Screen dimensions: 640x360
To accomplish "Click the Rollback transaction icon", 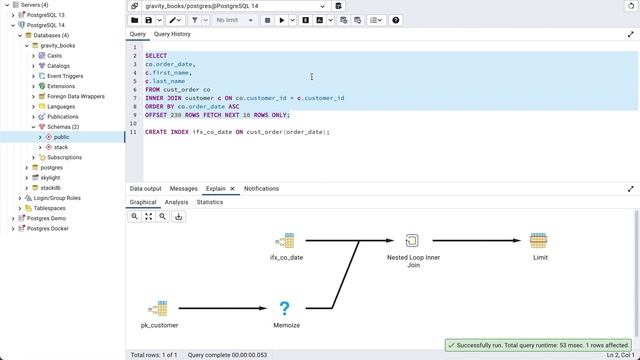I will coord(358,20).
